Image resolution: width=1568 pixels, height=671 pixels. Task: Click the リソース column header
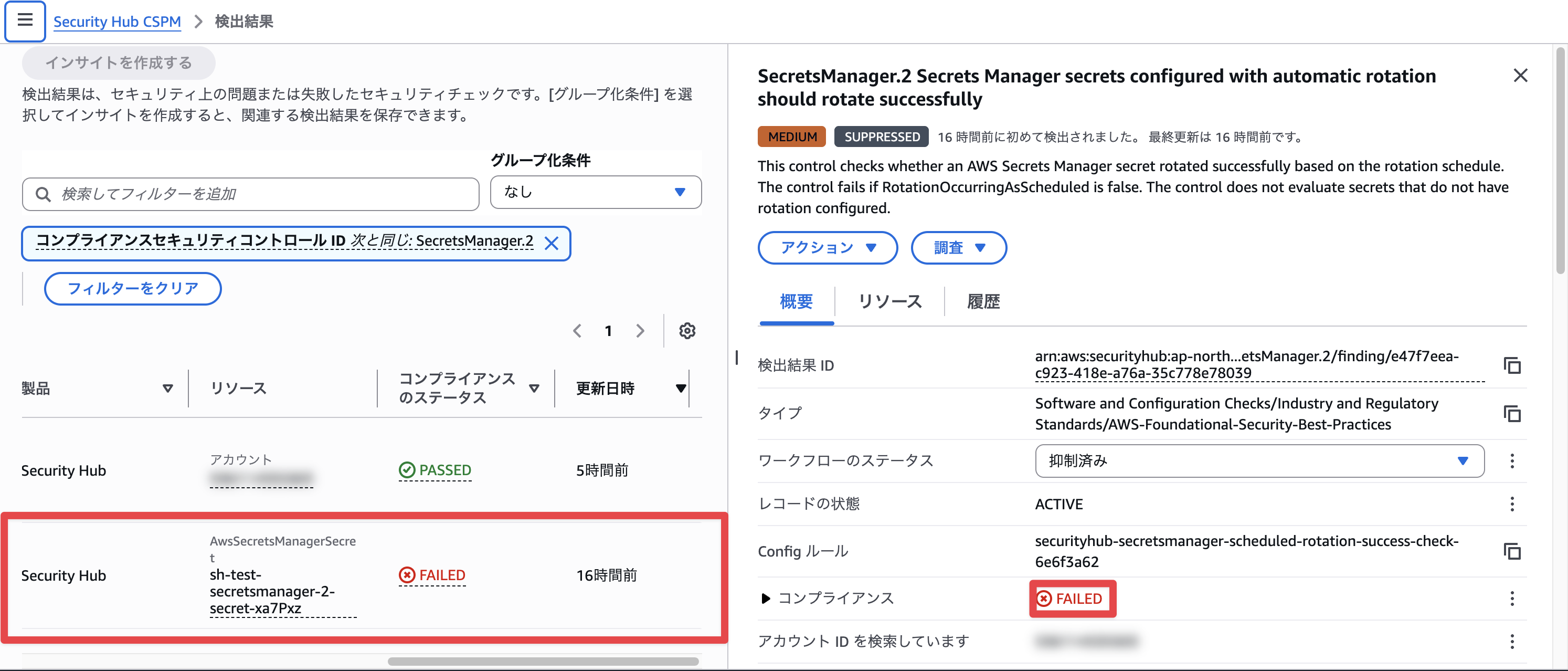(x=238, y=389)
